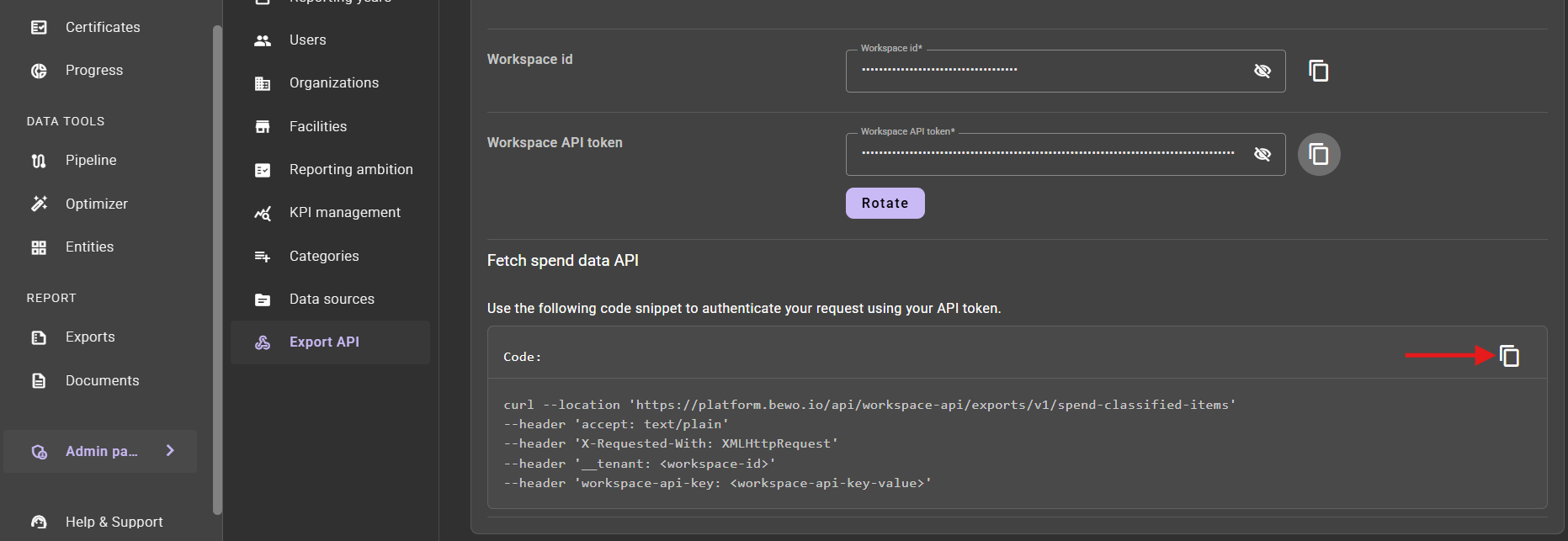
Task: Click the DATA TOOLS section header
Action: coord(66,122)
